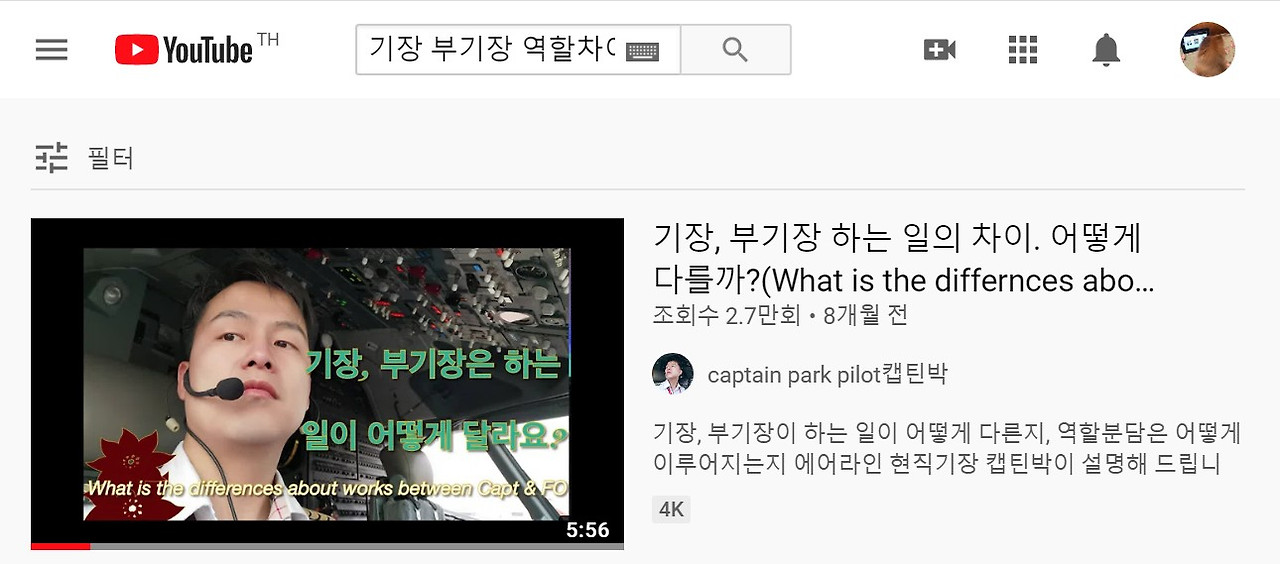This screenshot has height=564, width=1280.
Task: Open the YouTube apps grid
Action: click(x=1023, y=49)
